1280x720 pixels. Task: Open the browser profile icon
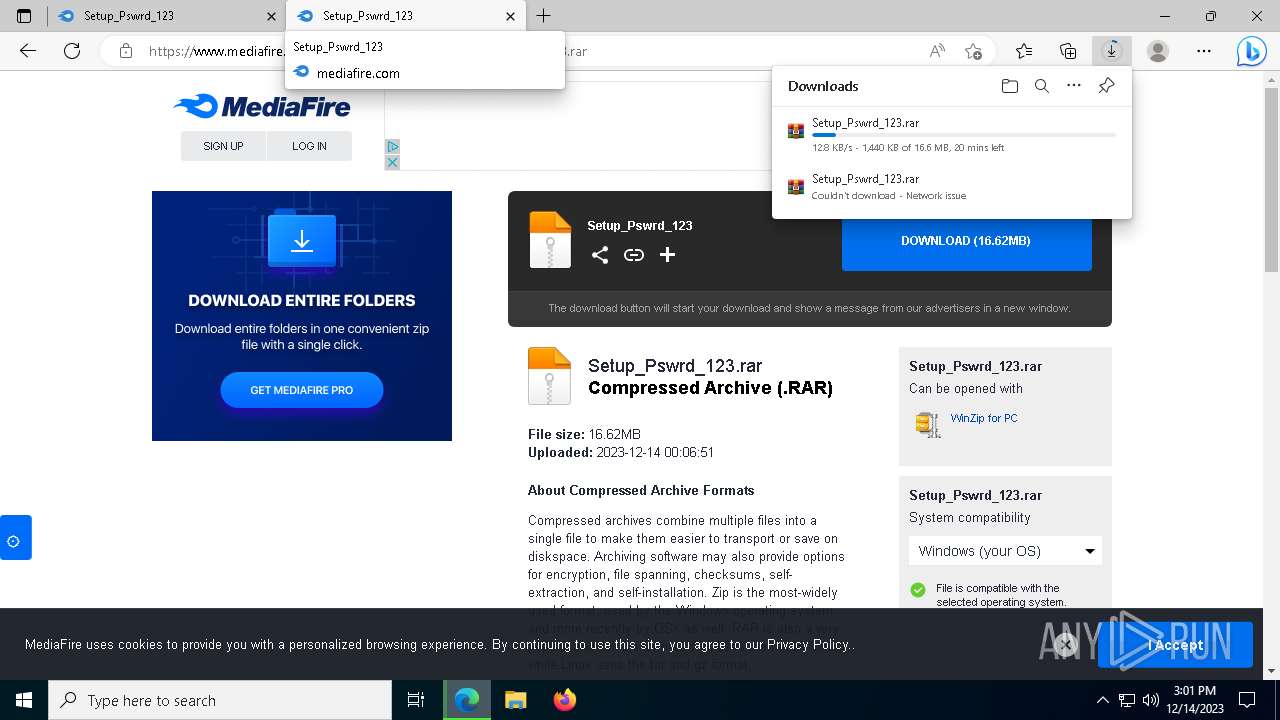(x=1158, y=51)
